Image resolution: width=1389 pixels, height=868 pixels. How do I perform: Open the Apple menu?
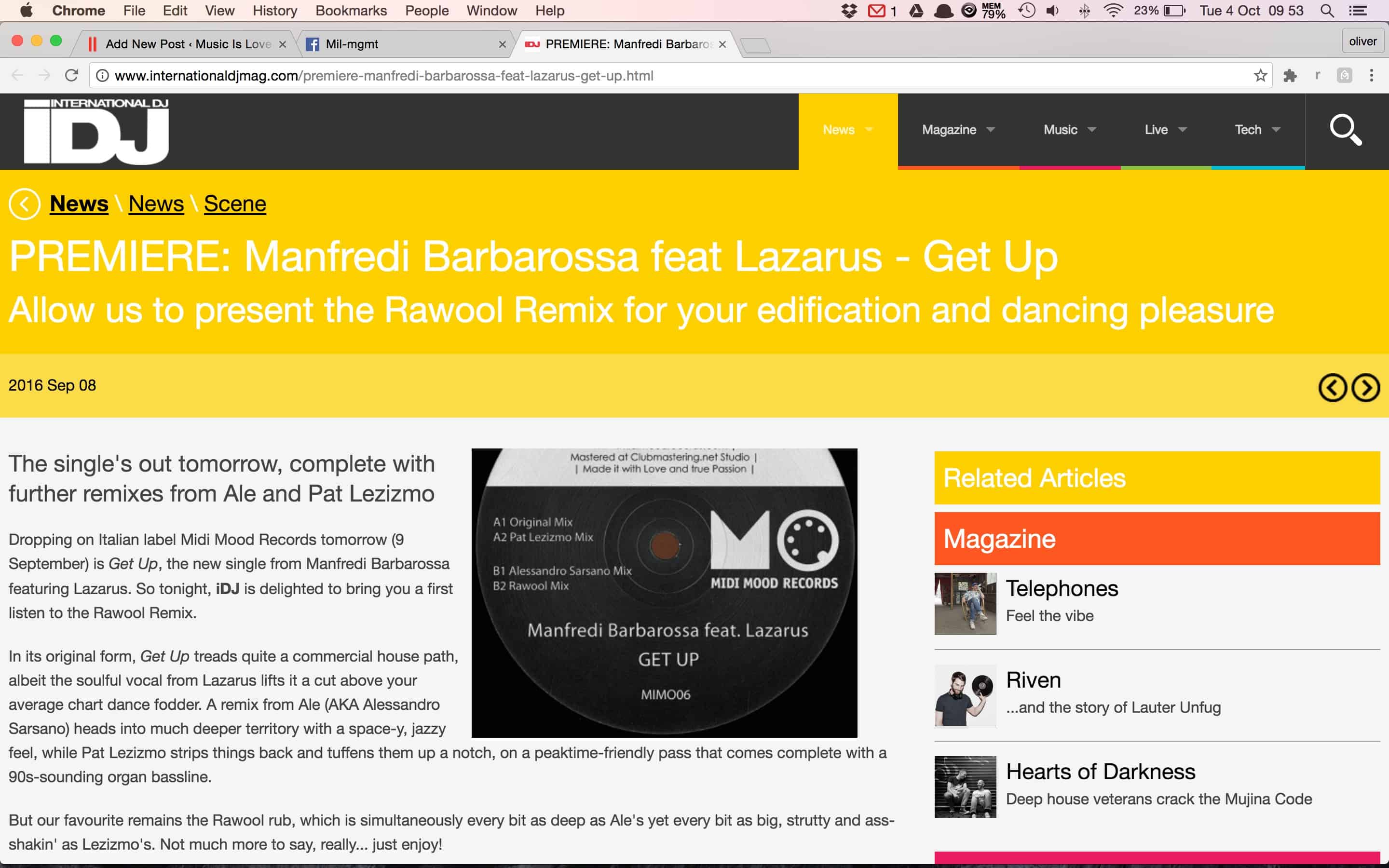tap(27, 10)
